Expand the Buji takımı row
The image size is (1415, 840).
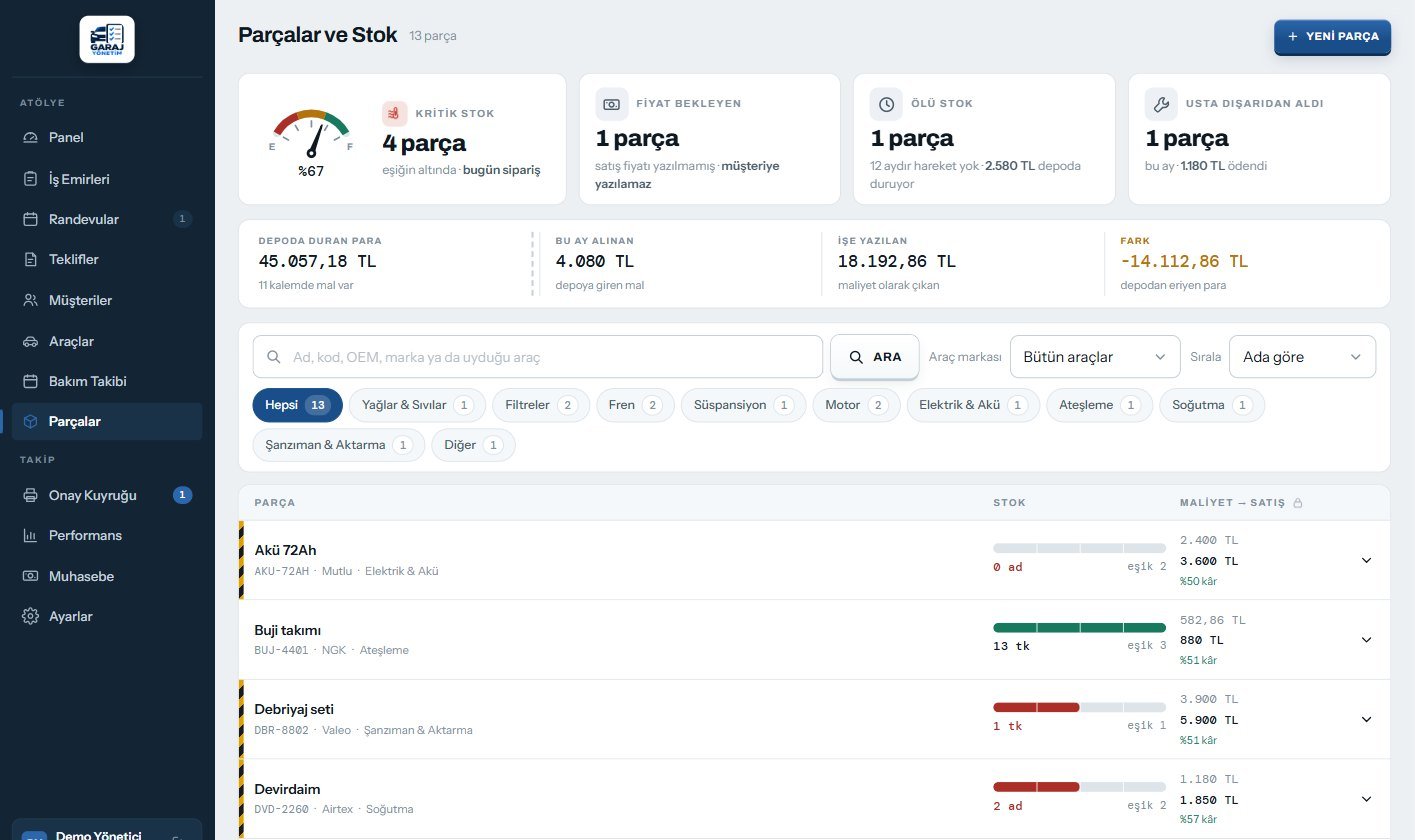coord(1366,640)
